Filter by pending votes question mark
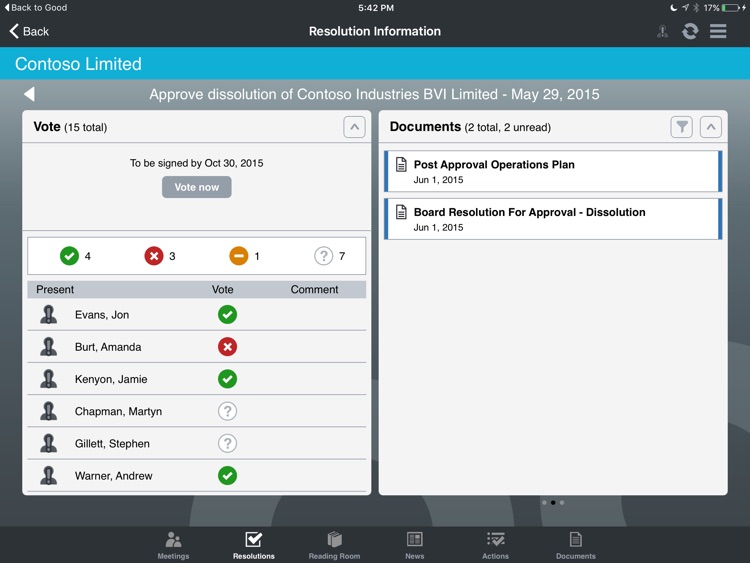This screenshot has height=563, width=750. 323,256
